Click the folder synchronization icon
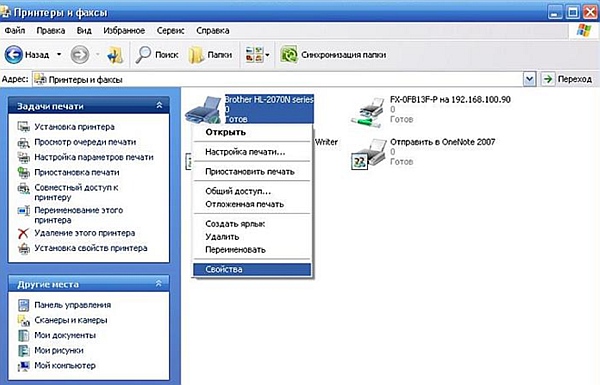600x385 pixels. [289, 55]
